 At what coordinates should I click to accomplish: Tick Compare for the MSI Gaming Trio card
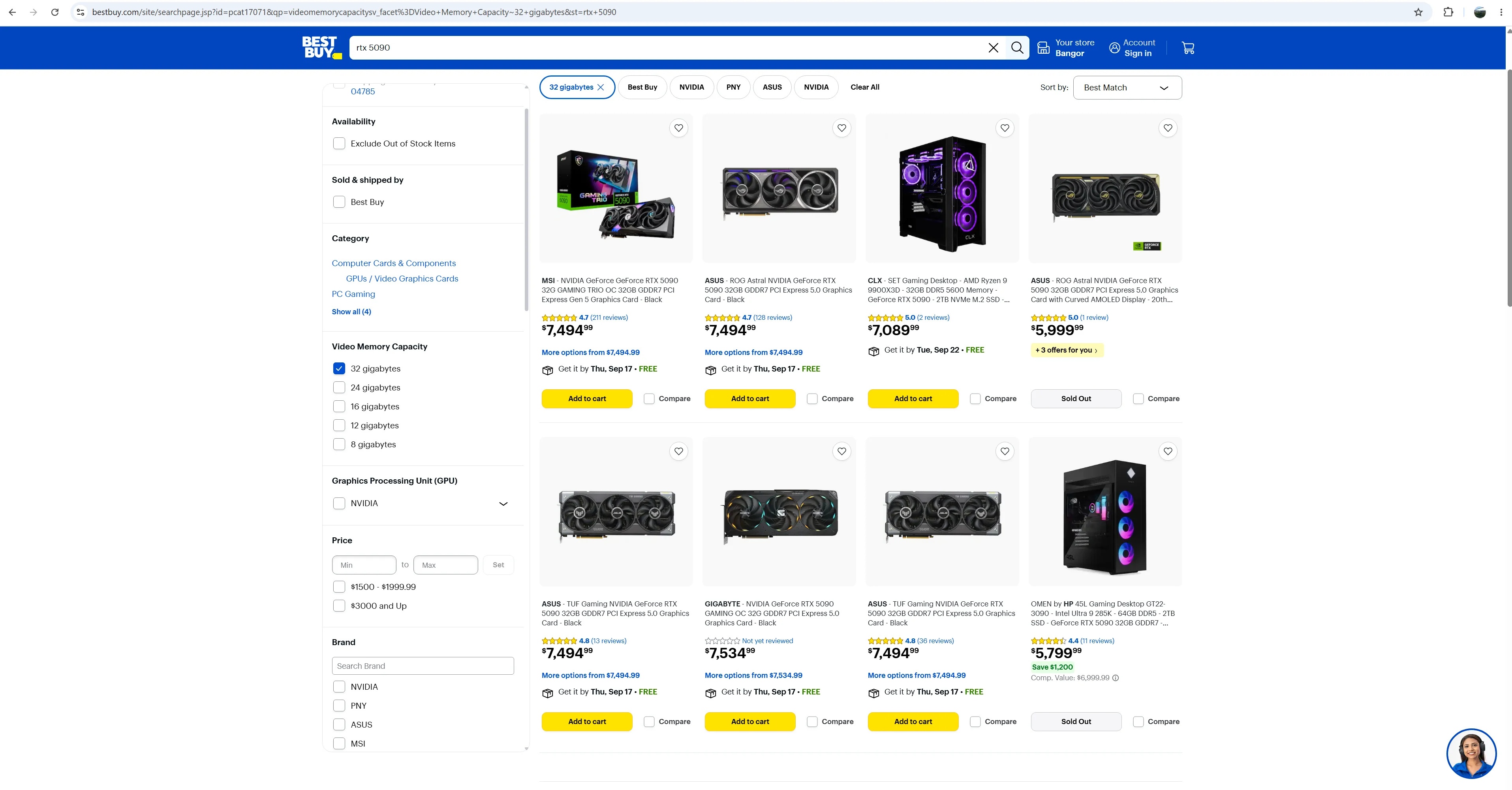[649, 398]
